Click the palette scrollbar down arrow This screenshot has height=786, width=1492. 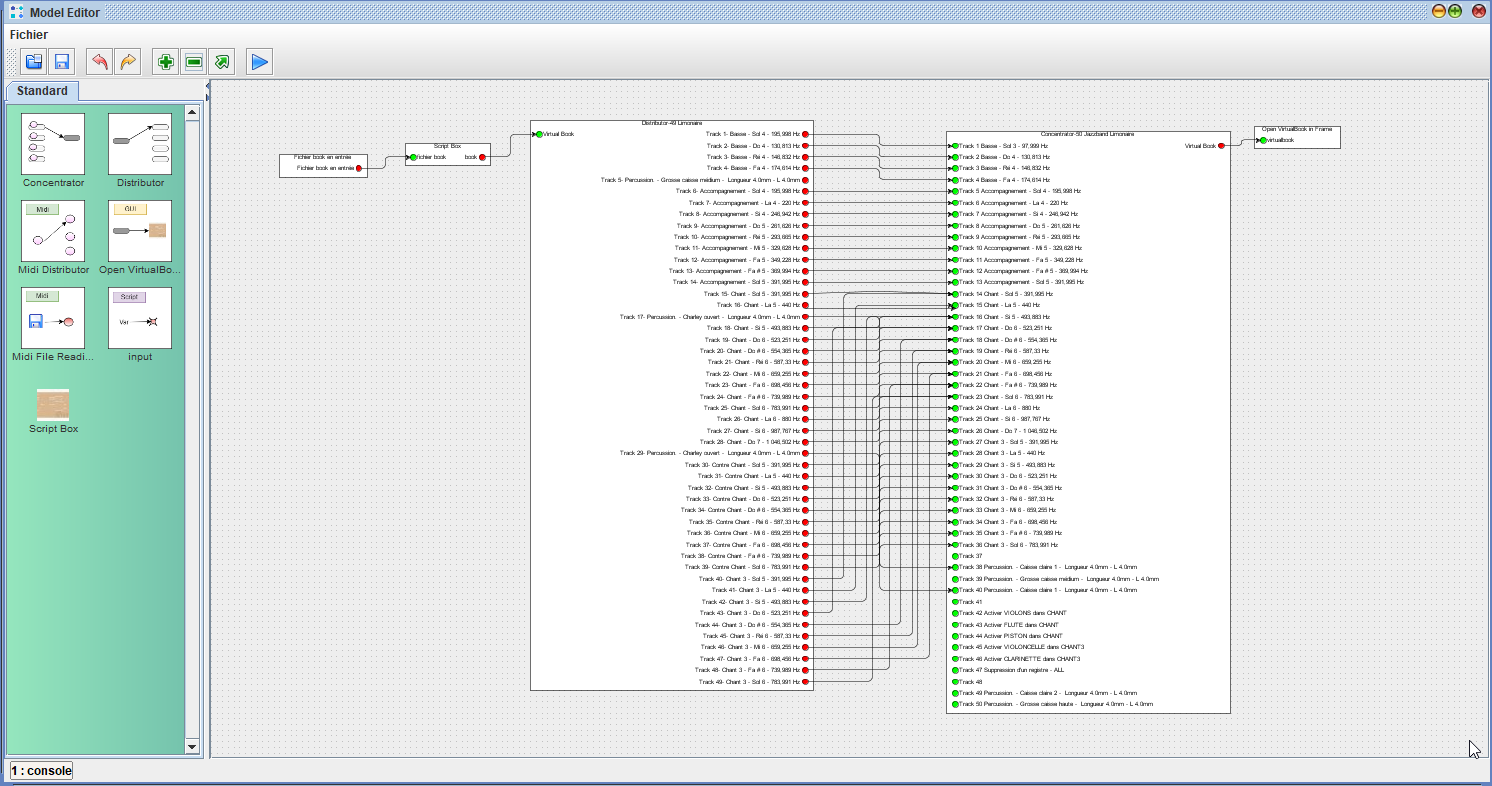192,746
